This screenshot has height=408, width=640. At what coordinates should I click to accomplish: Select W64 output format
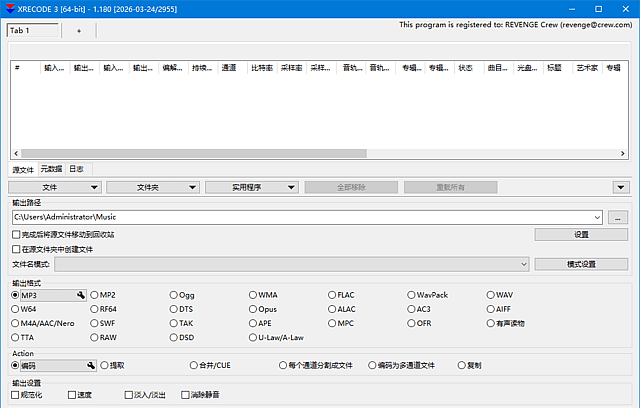coord(24,309)
